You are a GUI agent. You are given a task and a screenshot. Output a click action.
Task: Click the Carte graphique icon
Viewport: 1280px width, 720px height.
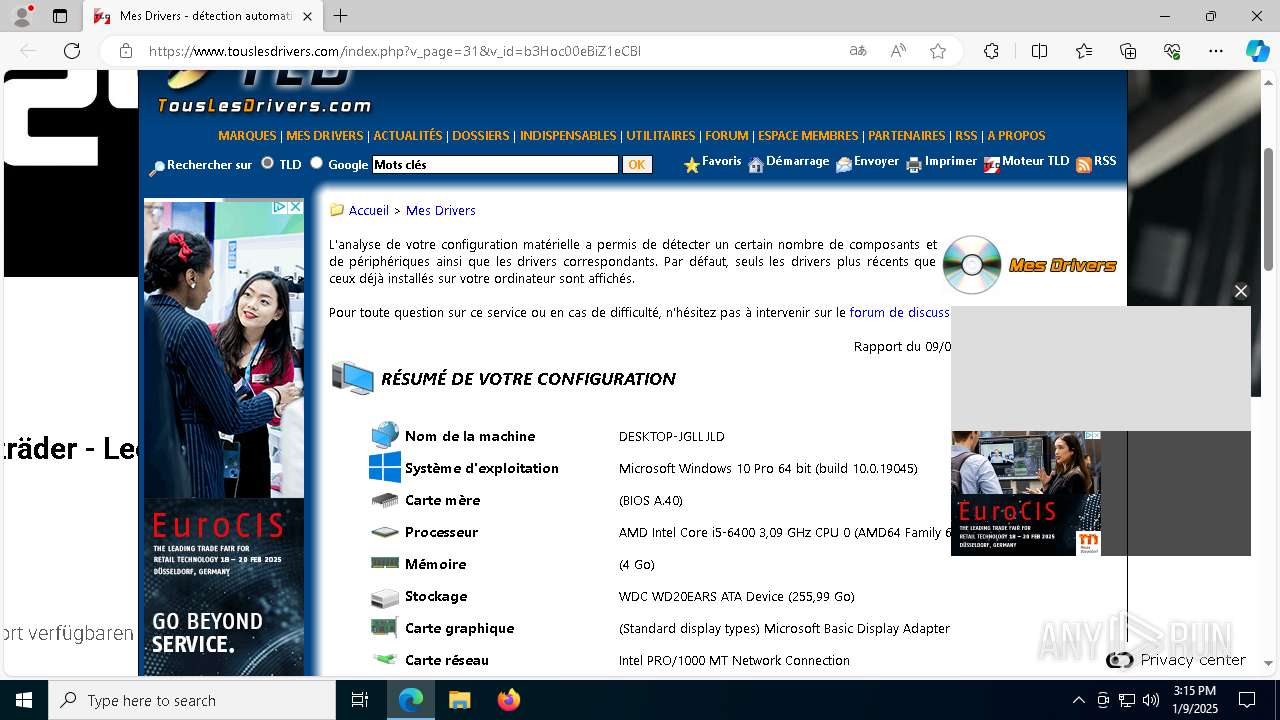pyautogui.click(x=385, y=628)
